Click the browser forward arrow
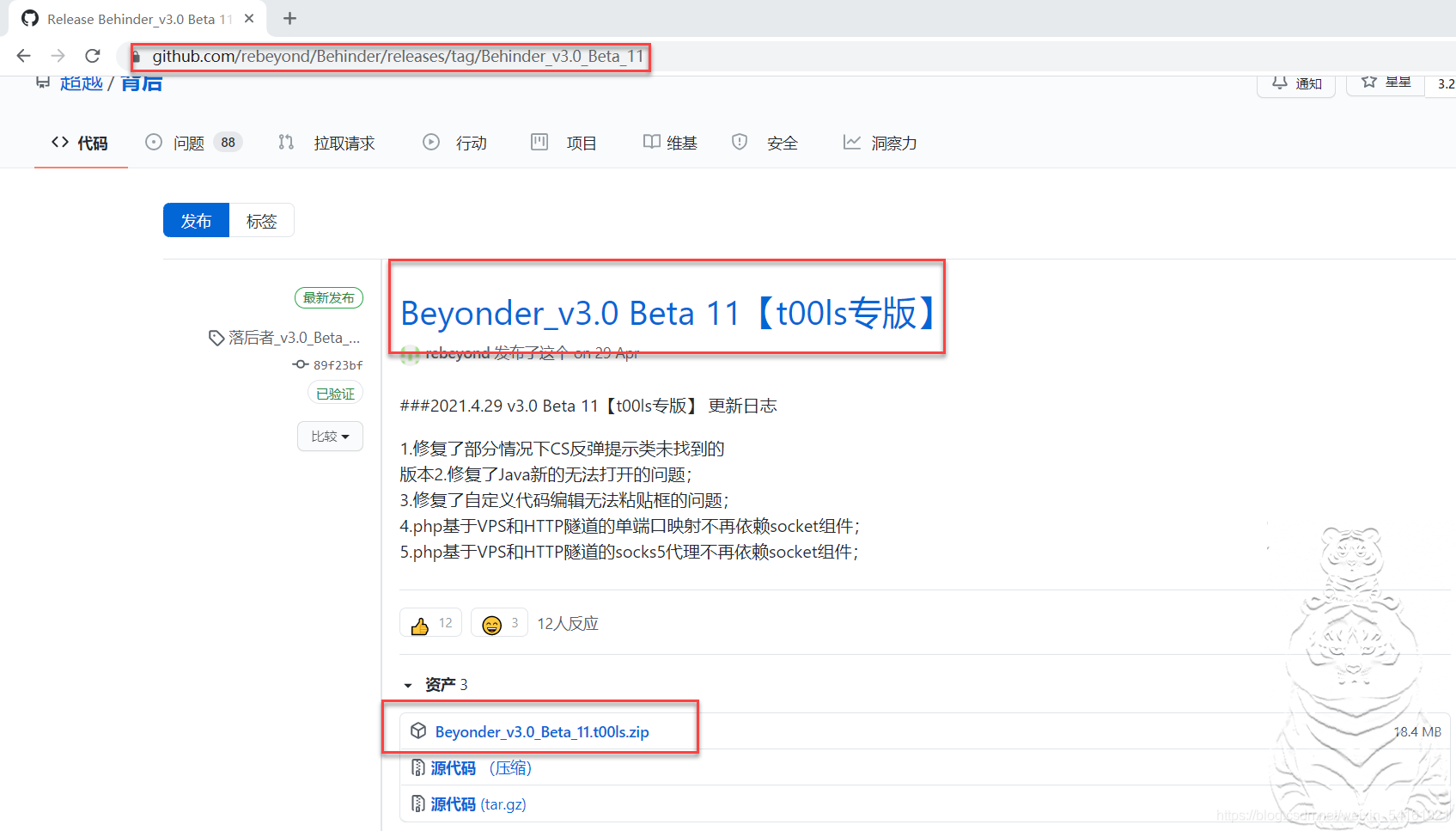The width and height of the screenshot is (1456, 831). tap(58, 56)
